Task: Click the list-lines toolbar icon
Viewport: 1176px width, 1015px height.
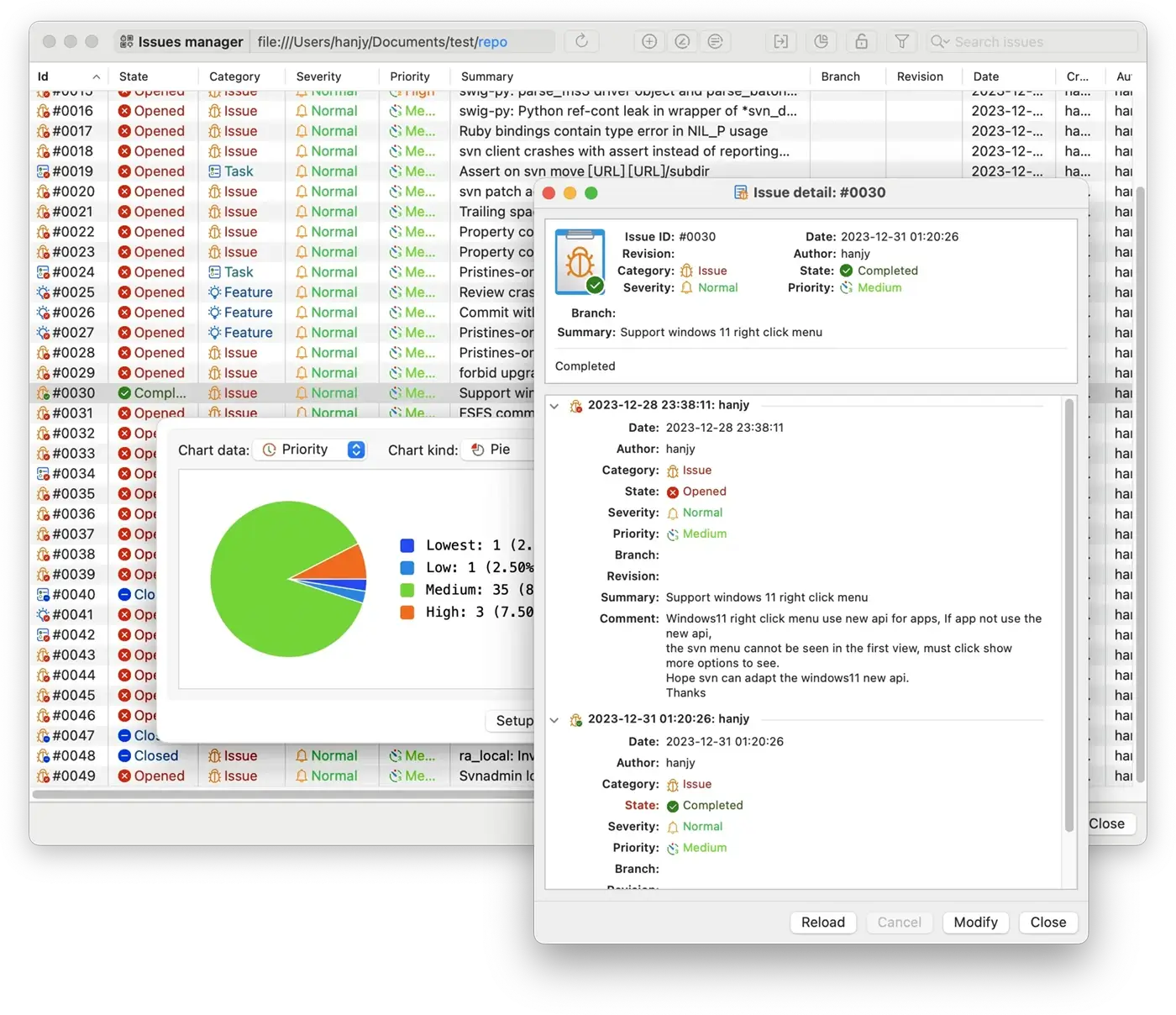Action: 716,40
